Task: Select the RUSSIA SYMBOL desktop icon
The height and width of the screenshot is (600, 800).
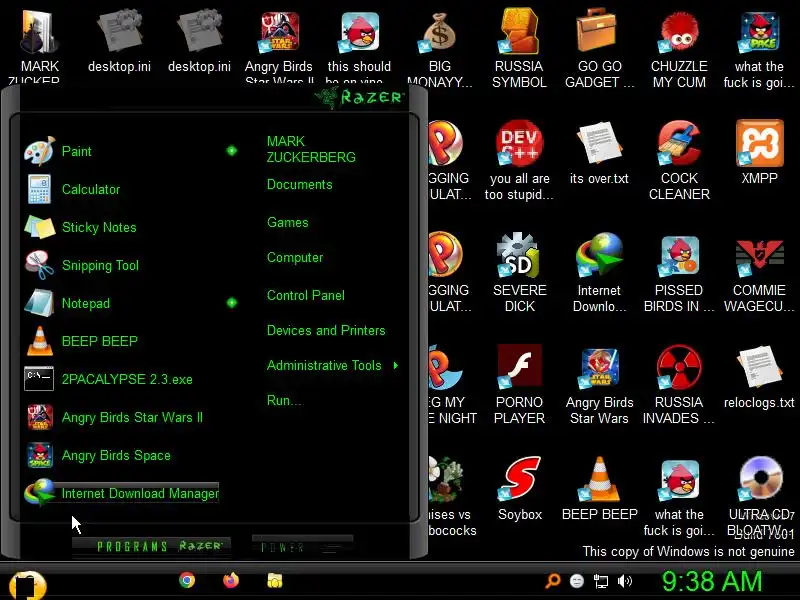Action: click(x=519, y=50)
